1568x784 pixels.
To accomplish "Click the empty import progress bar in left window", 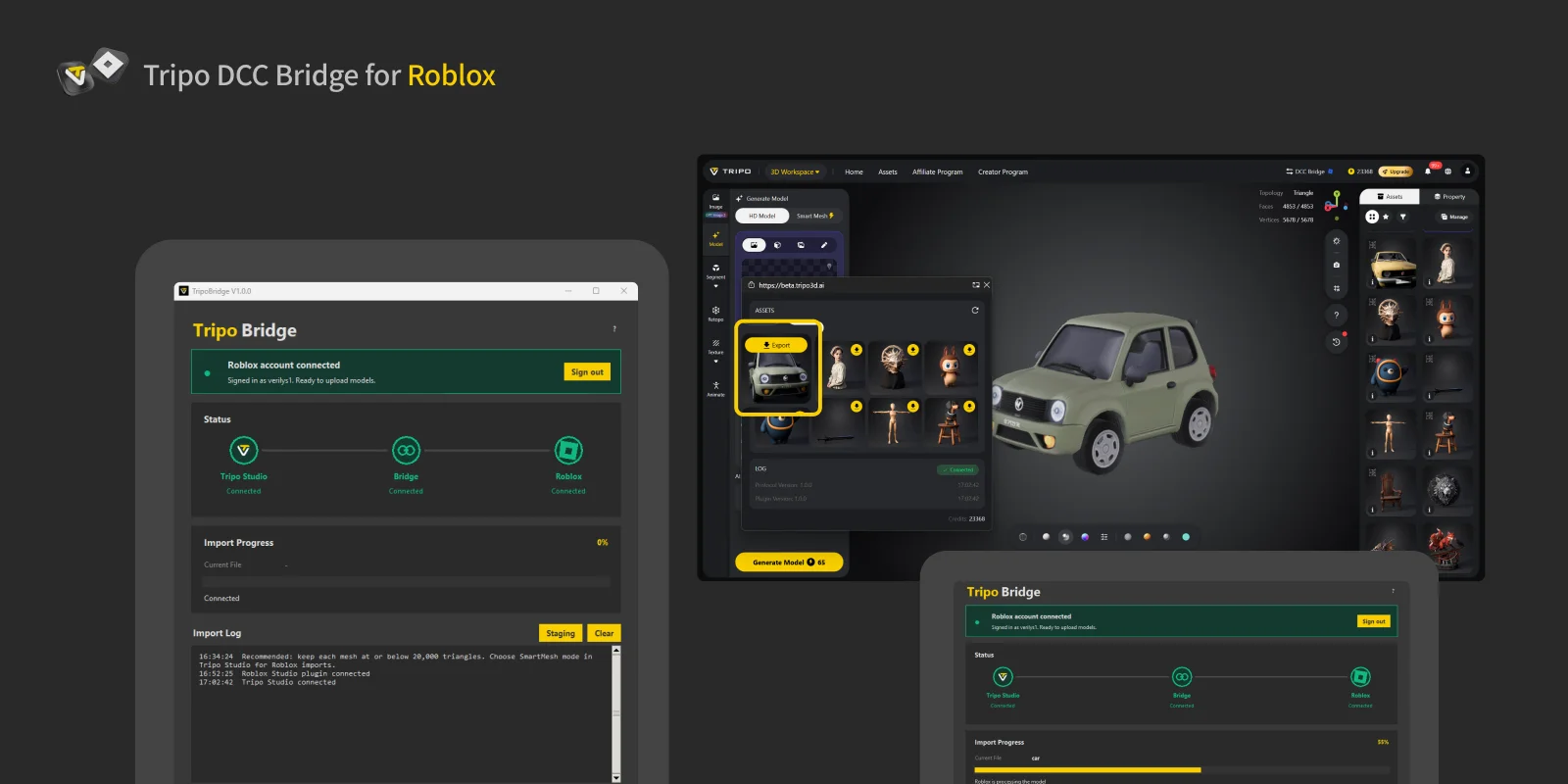I will (406, 581).
